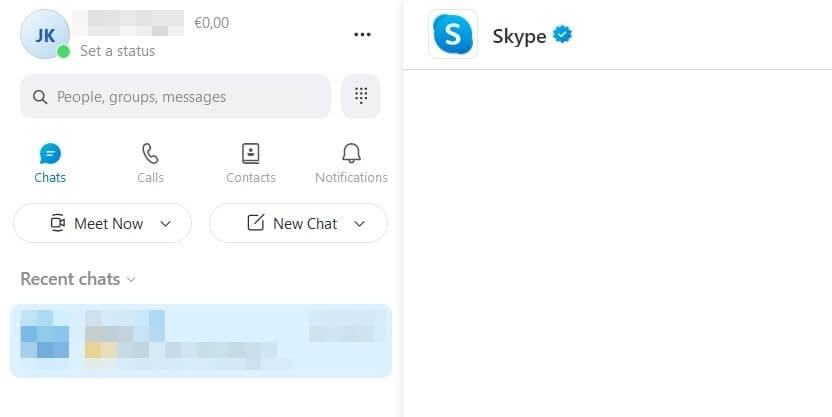This screenshot has height=417, width=832.
Task: Expand the New Chat dropdown arrow
Action: click(359, 224)
